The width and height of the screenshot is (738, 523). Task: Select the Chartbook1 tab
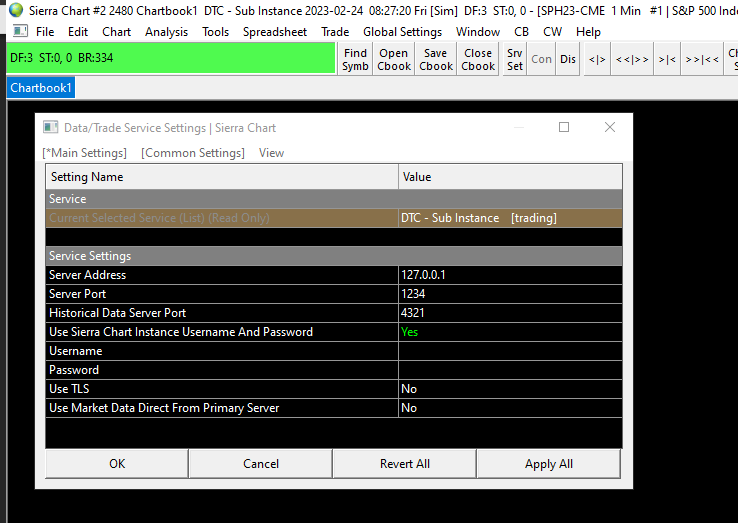coord(41,88)
